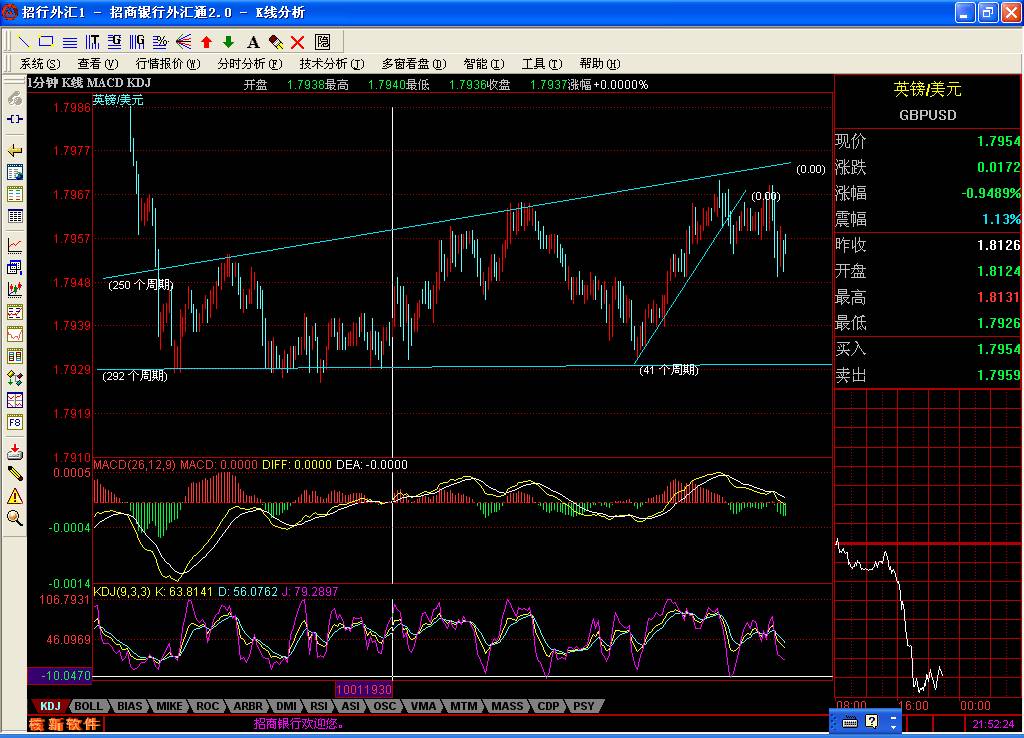This screenshot has width=1024, height=738.
Task: Click the red up arrow marker tool
Action: tap(206, 42)
